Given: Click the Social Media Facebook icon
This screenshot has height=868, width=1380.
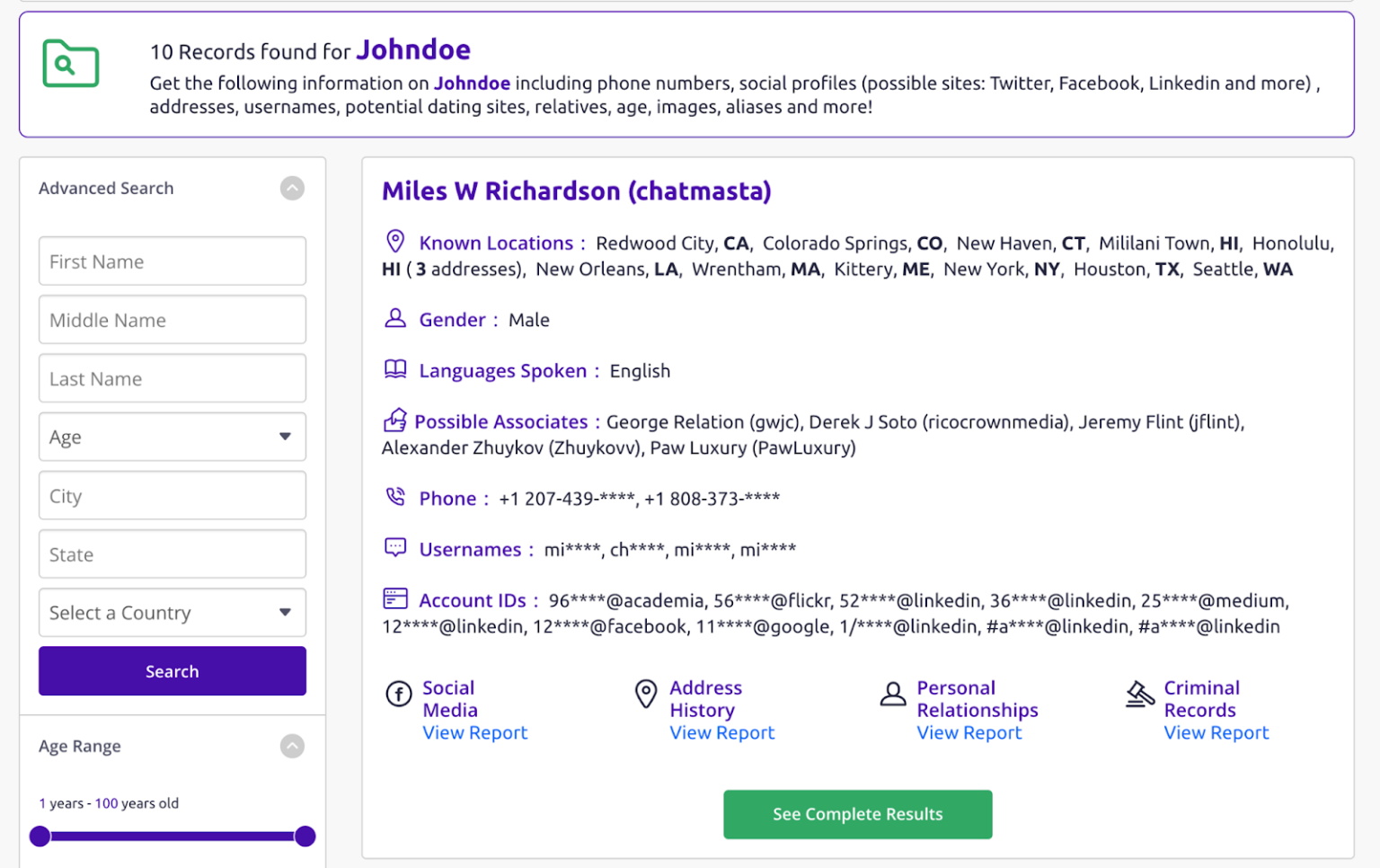Looking at the screenshot, I should [399, 694].
